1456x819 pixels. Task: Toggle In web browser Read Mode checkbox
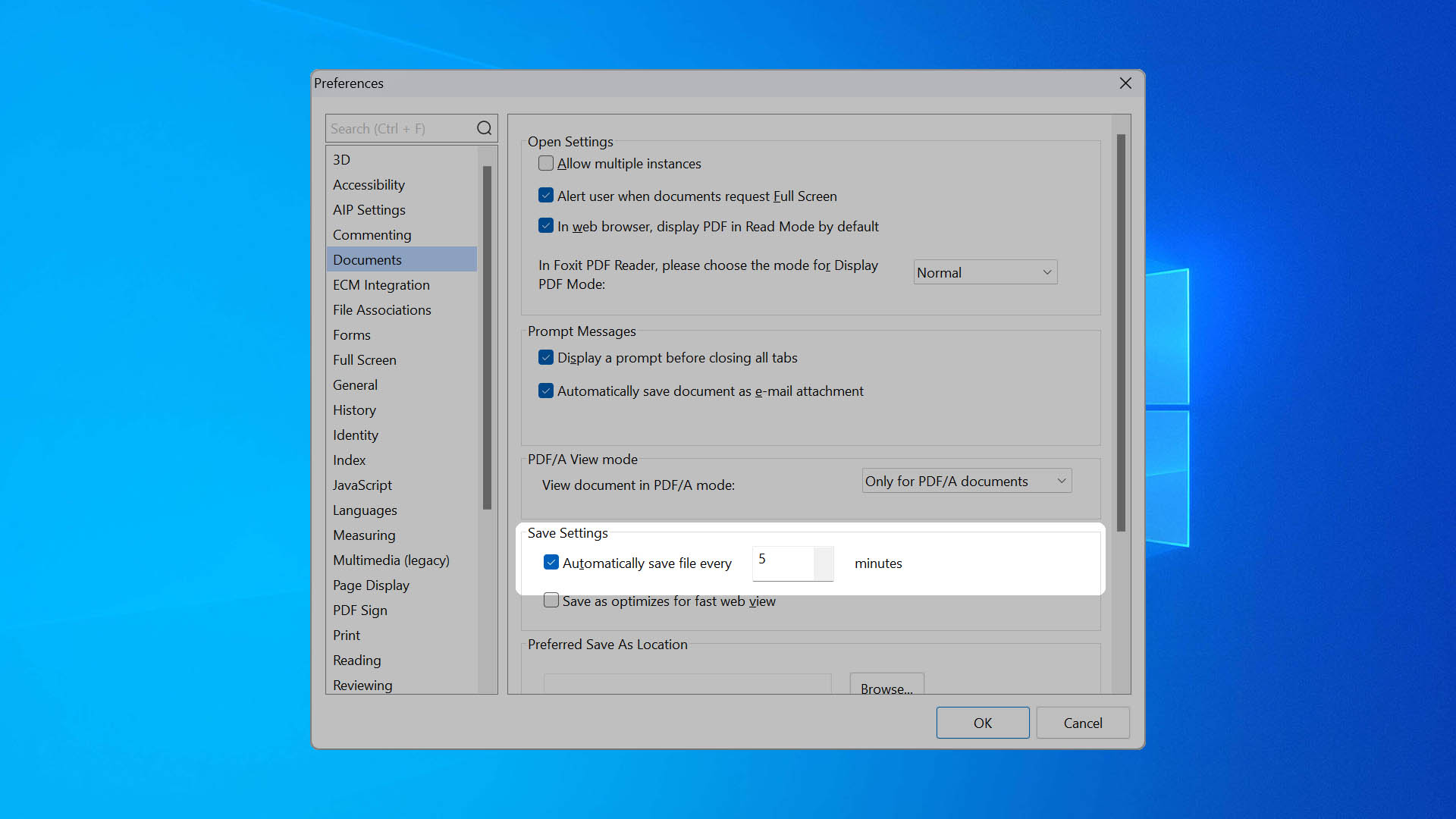pos(546,226)
